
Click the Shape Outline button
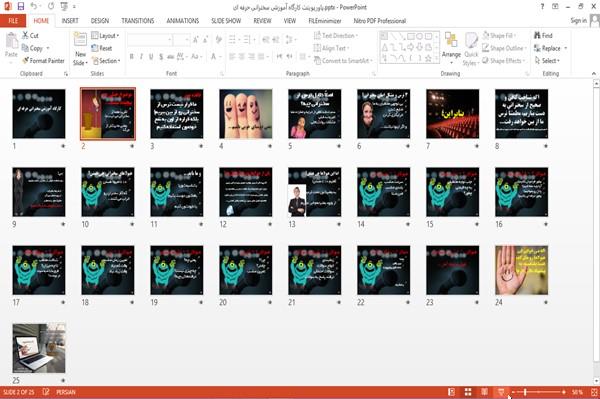tap(504, 48)
